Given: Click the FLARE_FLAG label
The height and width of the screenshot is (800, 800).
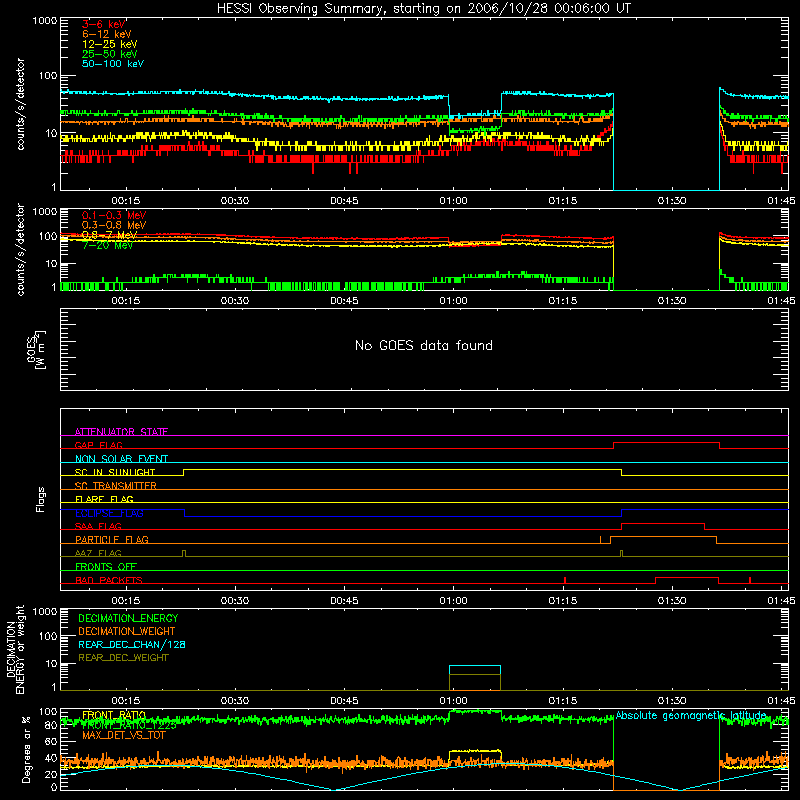Looking at the screenshot, I should coord(104,499).
